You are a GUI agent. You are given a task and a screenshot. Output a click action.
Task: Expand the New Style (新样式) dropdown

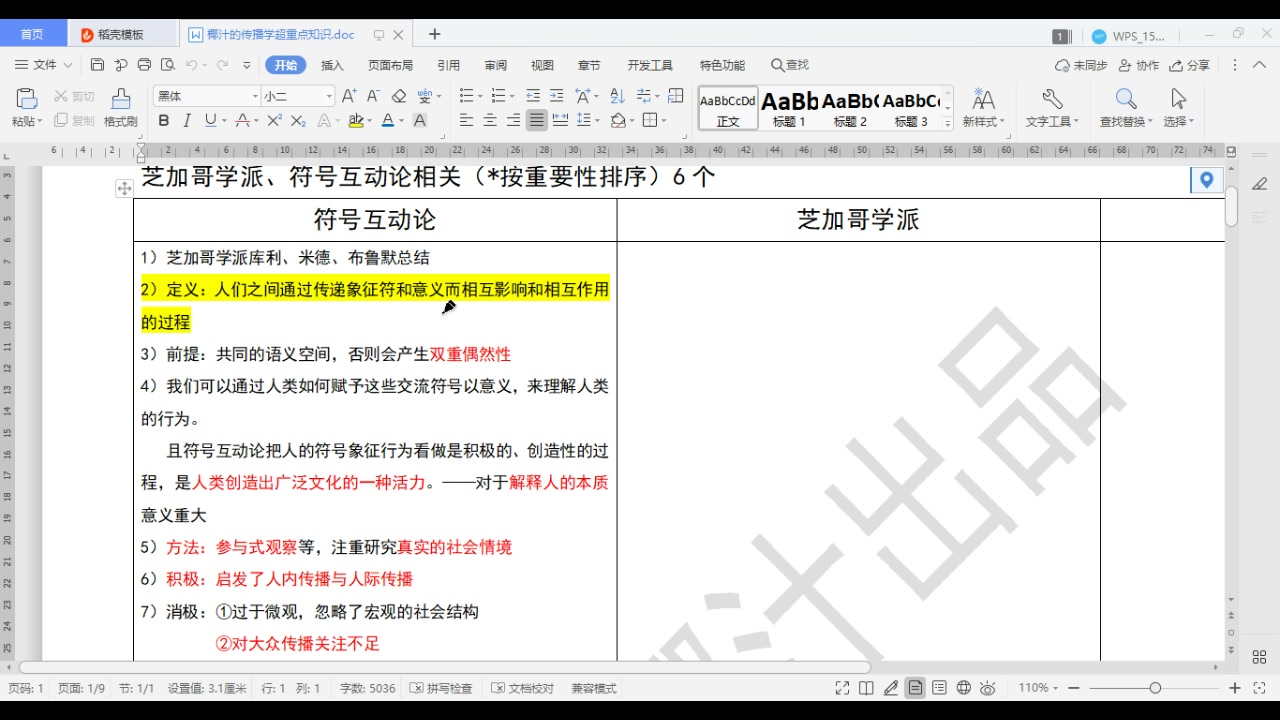[x=984, y=122]
